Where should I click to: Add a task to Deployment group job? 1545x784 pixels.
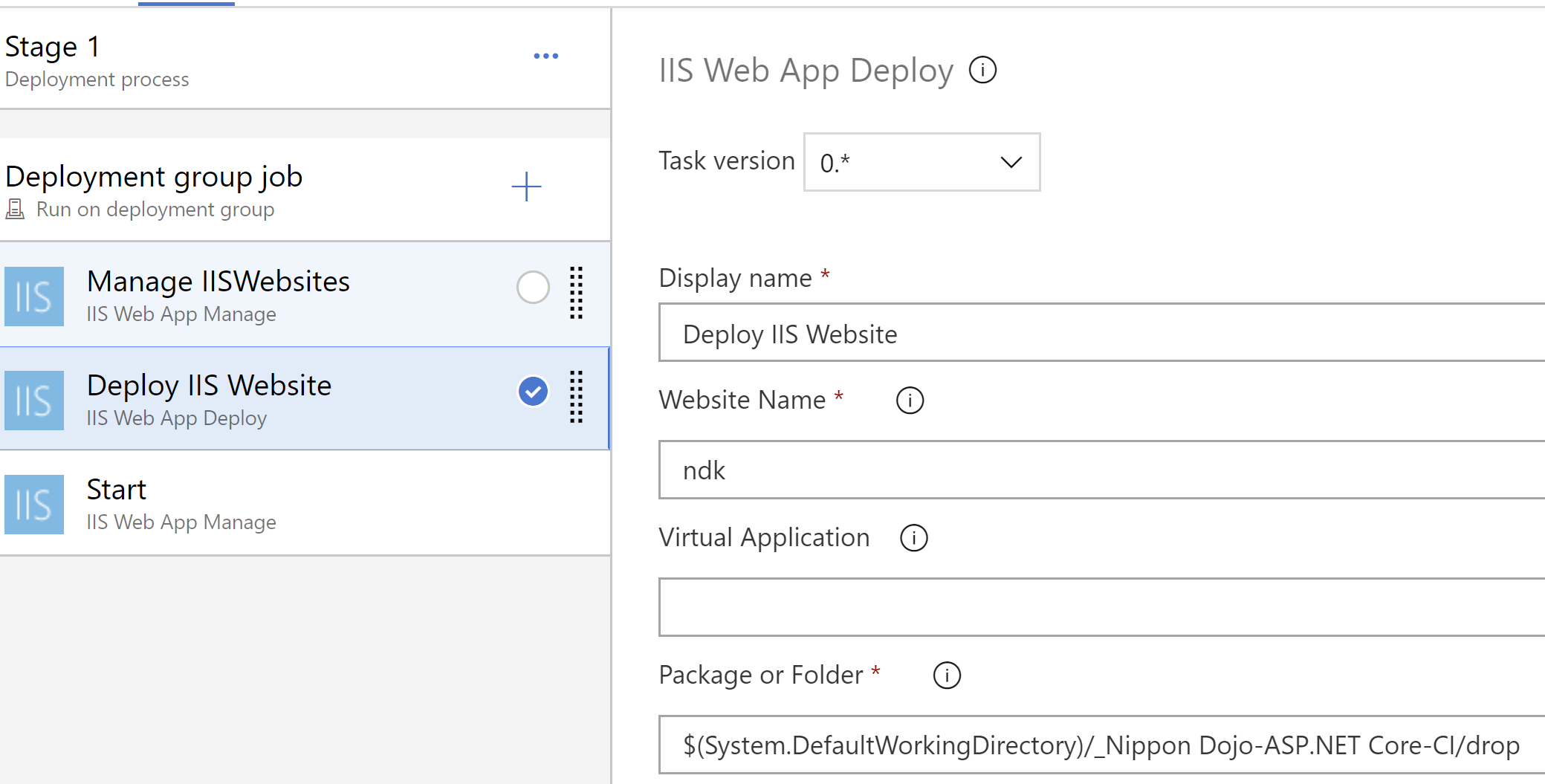pyautogui.click(x=526, y=187)
